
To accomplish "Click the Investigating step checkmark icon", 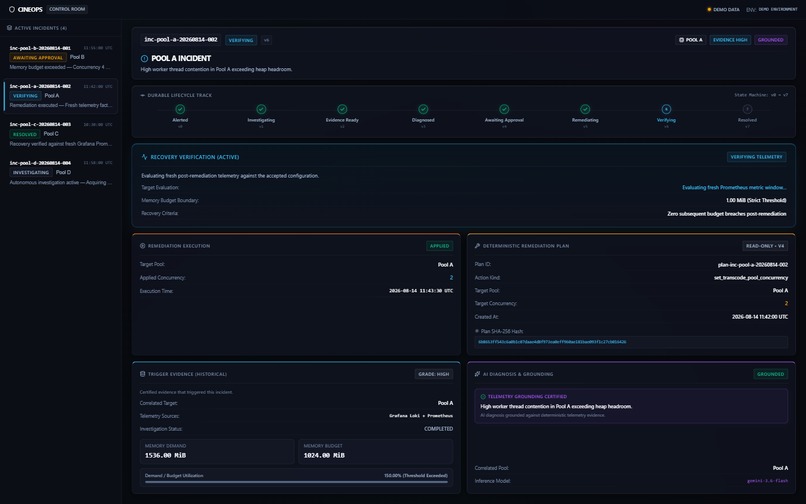I will 261,109.
